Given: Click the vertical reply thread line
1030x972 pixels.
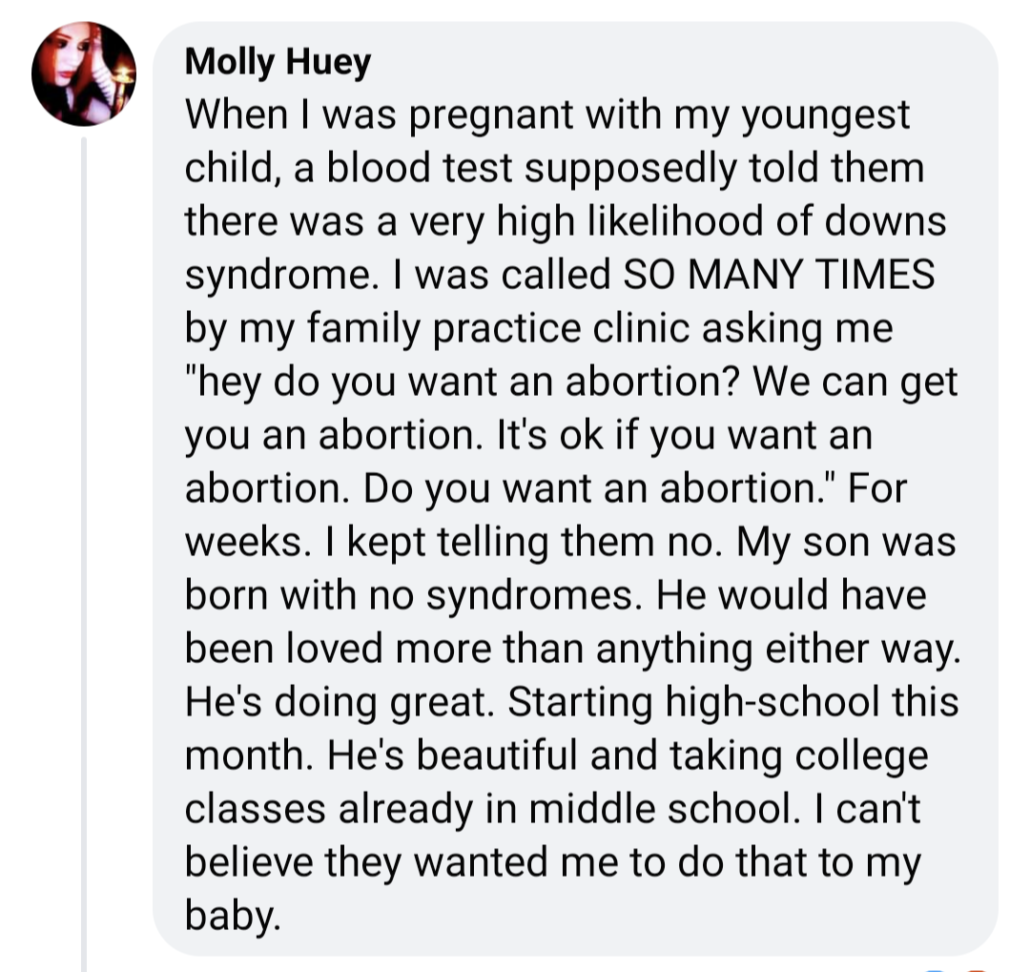Looking at the screenshot, I should pyautogui.click(x=84, y=550).
